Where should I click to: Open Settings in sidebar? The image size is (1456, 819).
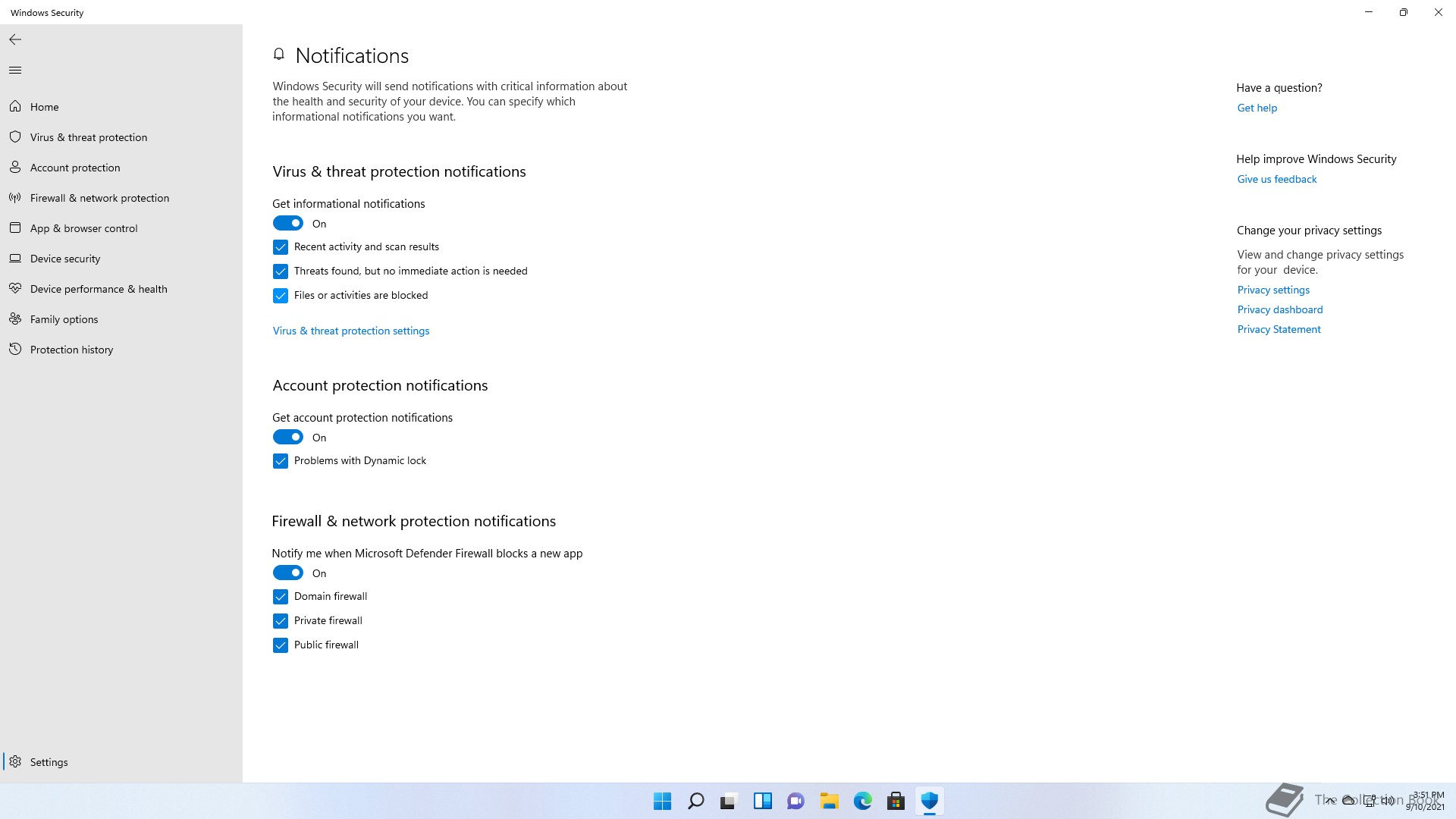pyautogui.click(x=121, y=762)
